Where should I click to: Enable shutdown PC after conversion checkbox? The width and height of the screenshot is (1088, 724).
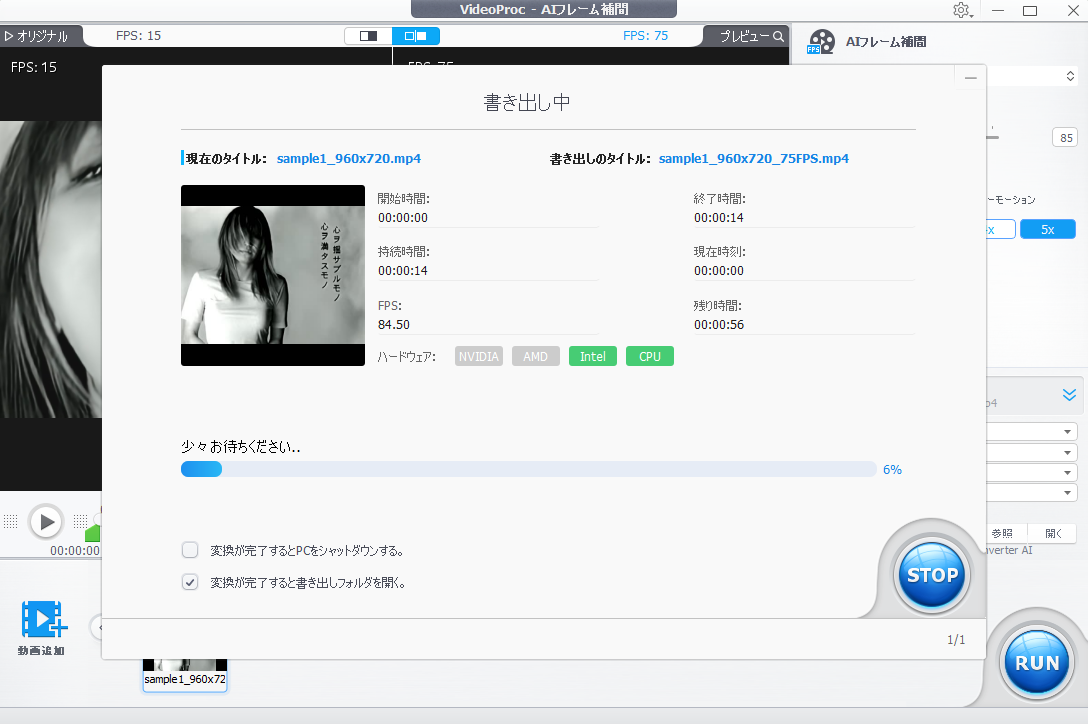click(x=190, y=550)
